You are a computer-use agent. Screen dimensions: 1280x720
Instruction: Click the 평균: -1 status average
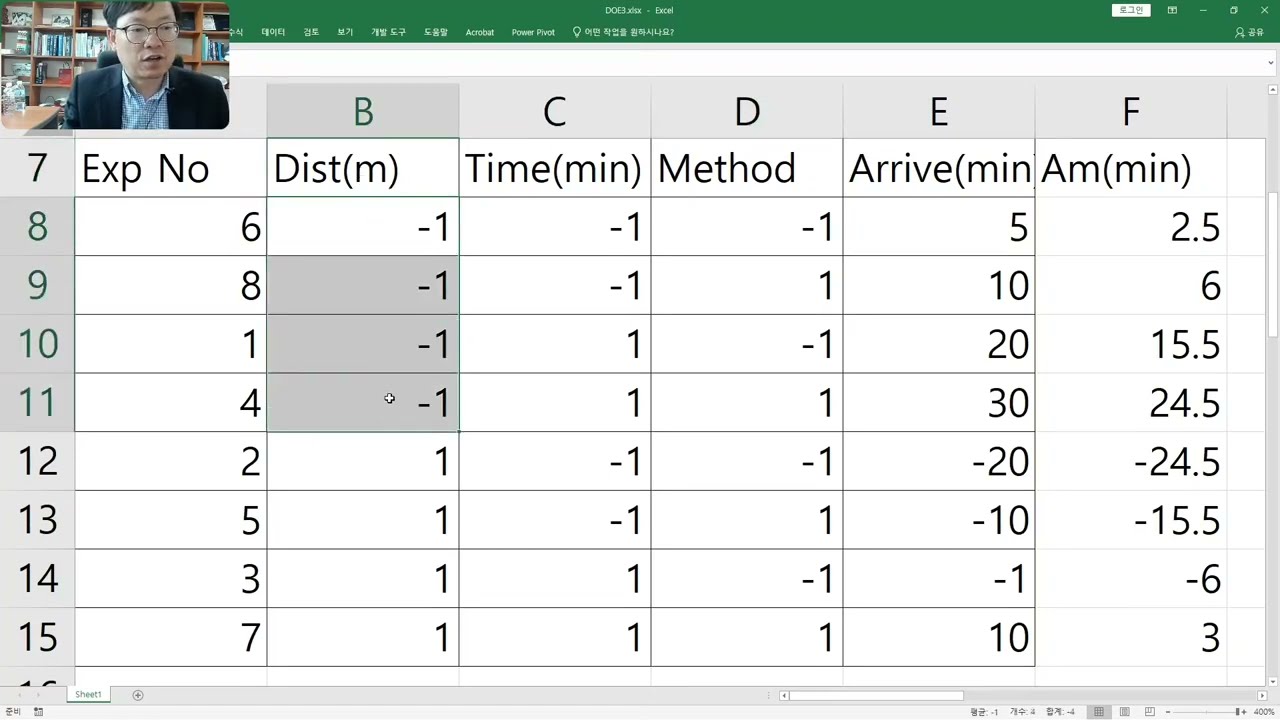click(984, 712)
